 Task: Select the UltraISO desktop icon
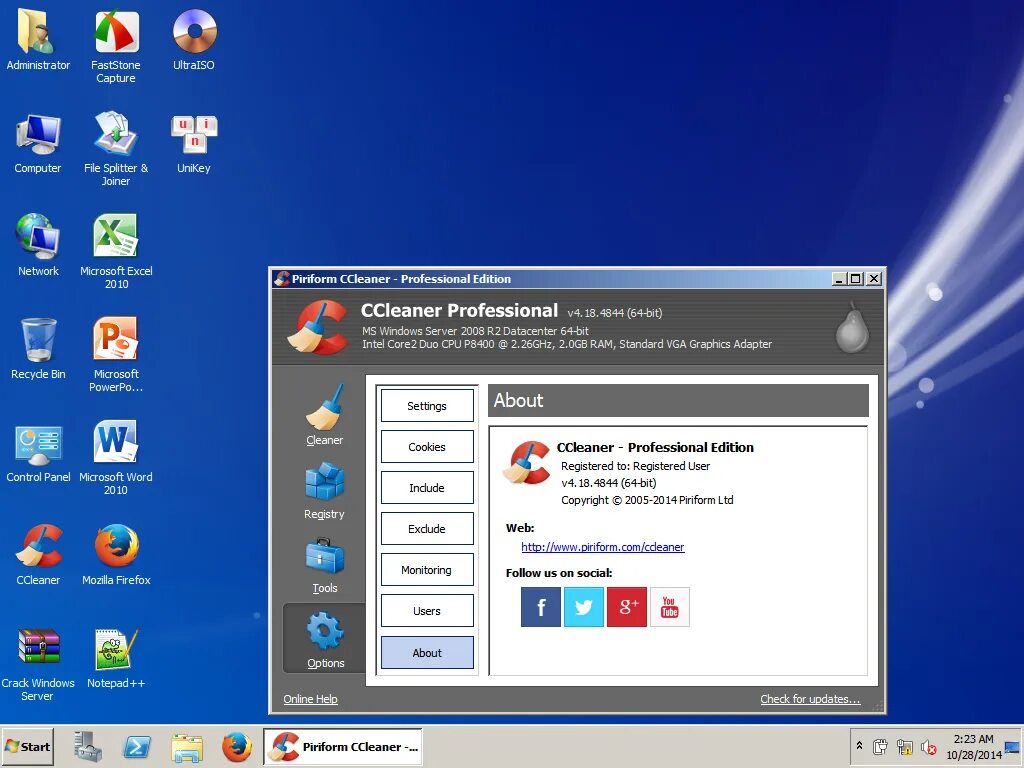click(194, 39)
